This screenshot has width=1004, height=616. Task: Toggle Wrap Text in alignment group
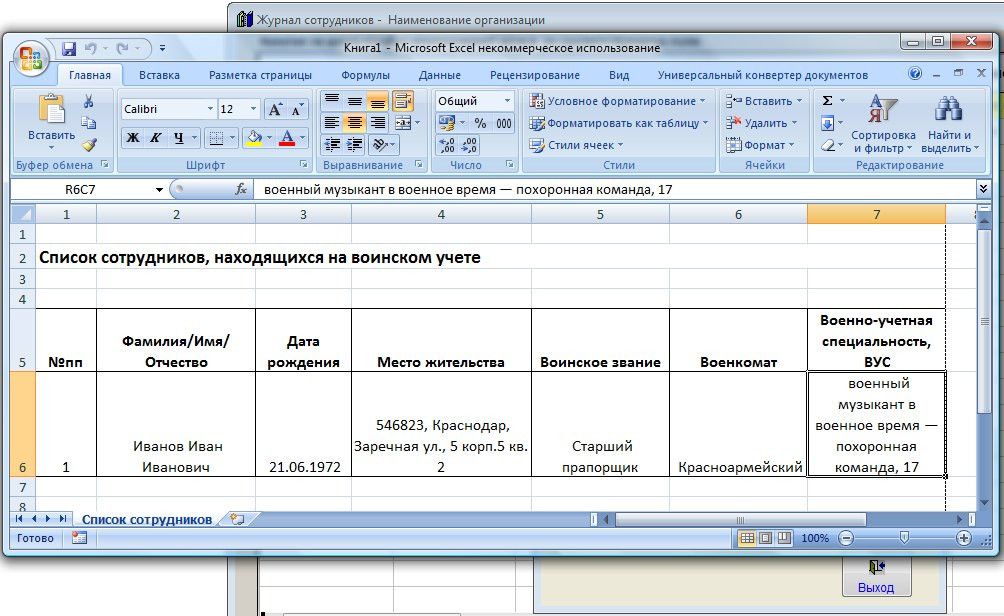402,100
